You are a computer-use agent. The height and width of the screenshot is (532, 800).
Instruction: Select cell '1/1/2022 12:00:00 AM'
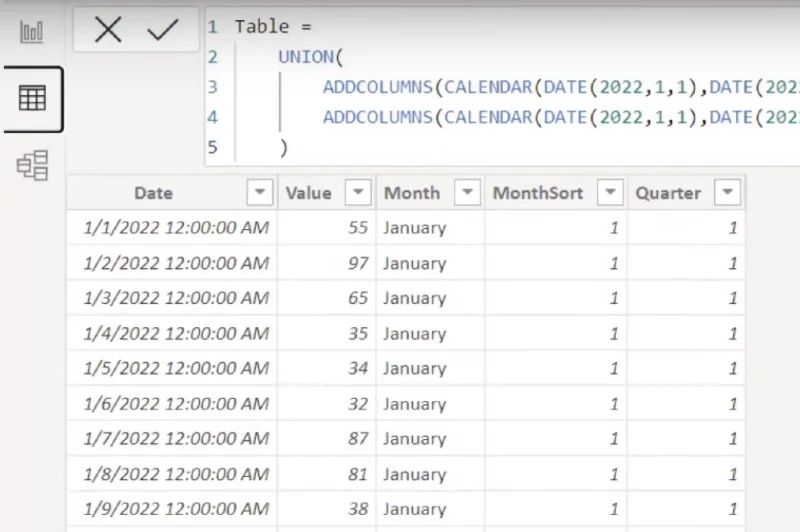[x=172, y=227]
